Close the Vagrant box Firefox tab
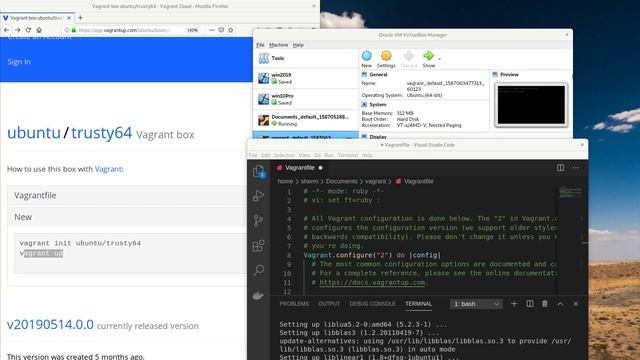The width and height of the screenshot is (640, 360). (x=69, y=18)
